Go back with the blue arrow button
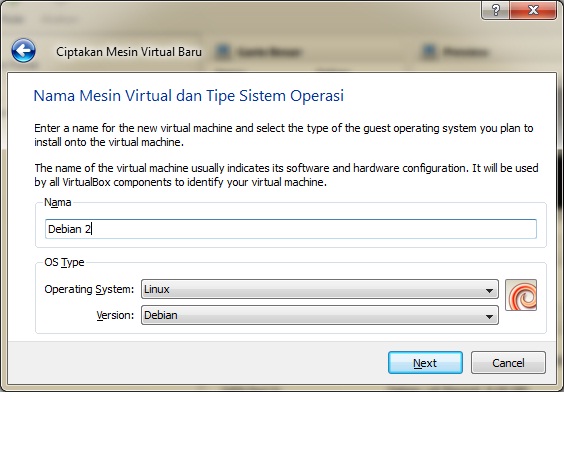 23,51
